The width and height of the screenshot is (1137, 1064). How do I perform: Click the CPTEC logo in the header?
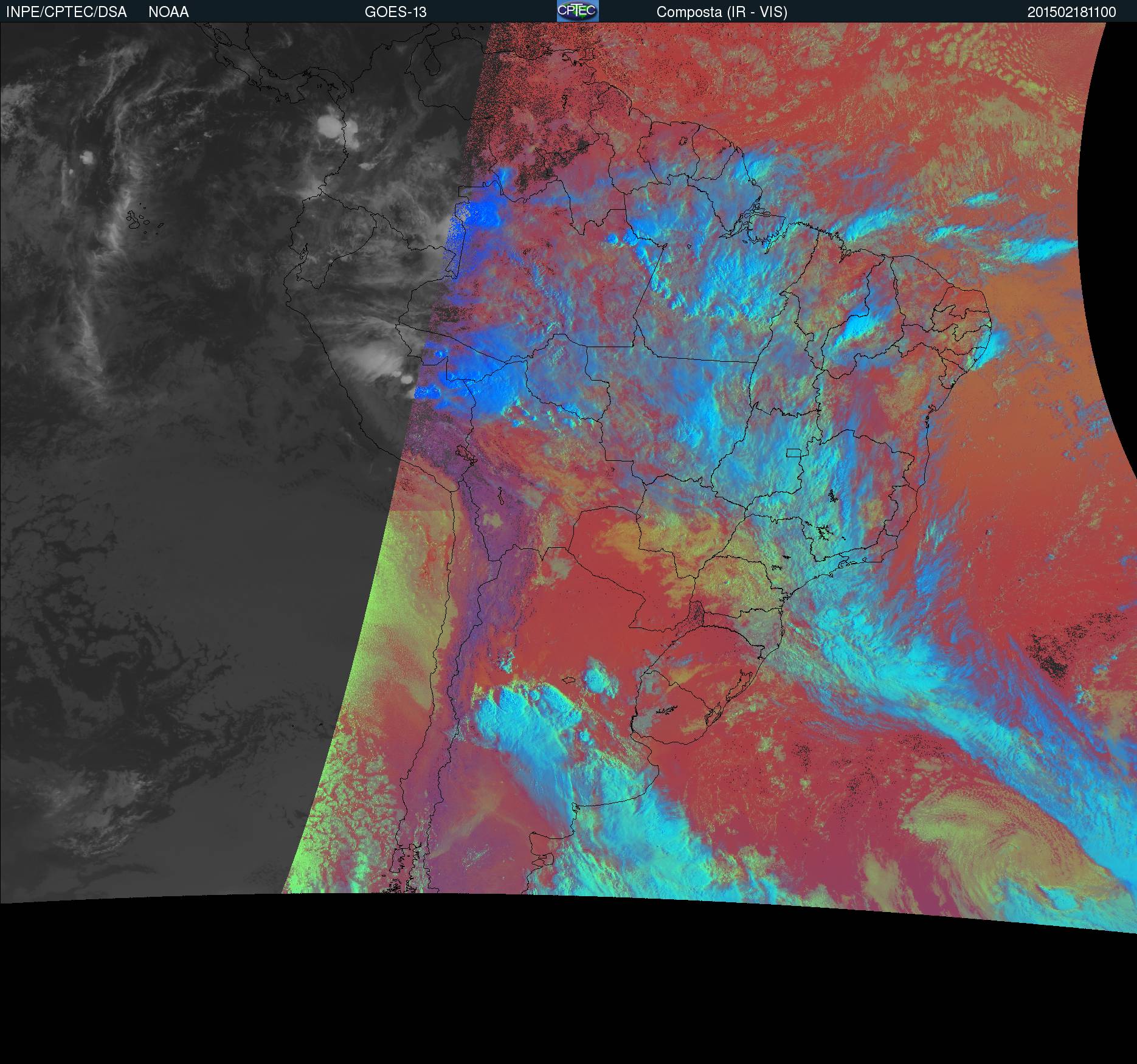[x=578, y=11]
